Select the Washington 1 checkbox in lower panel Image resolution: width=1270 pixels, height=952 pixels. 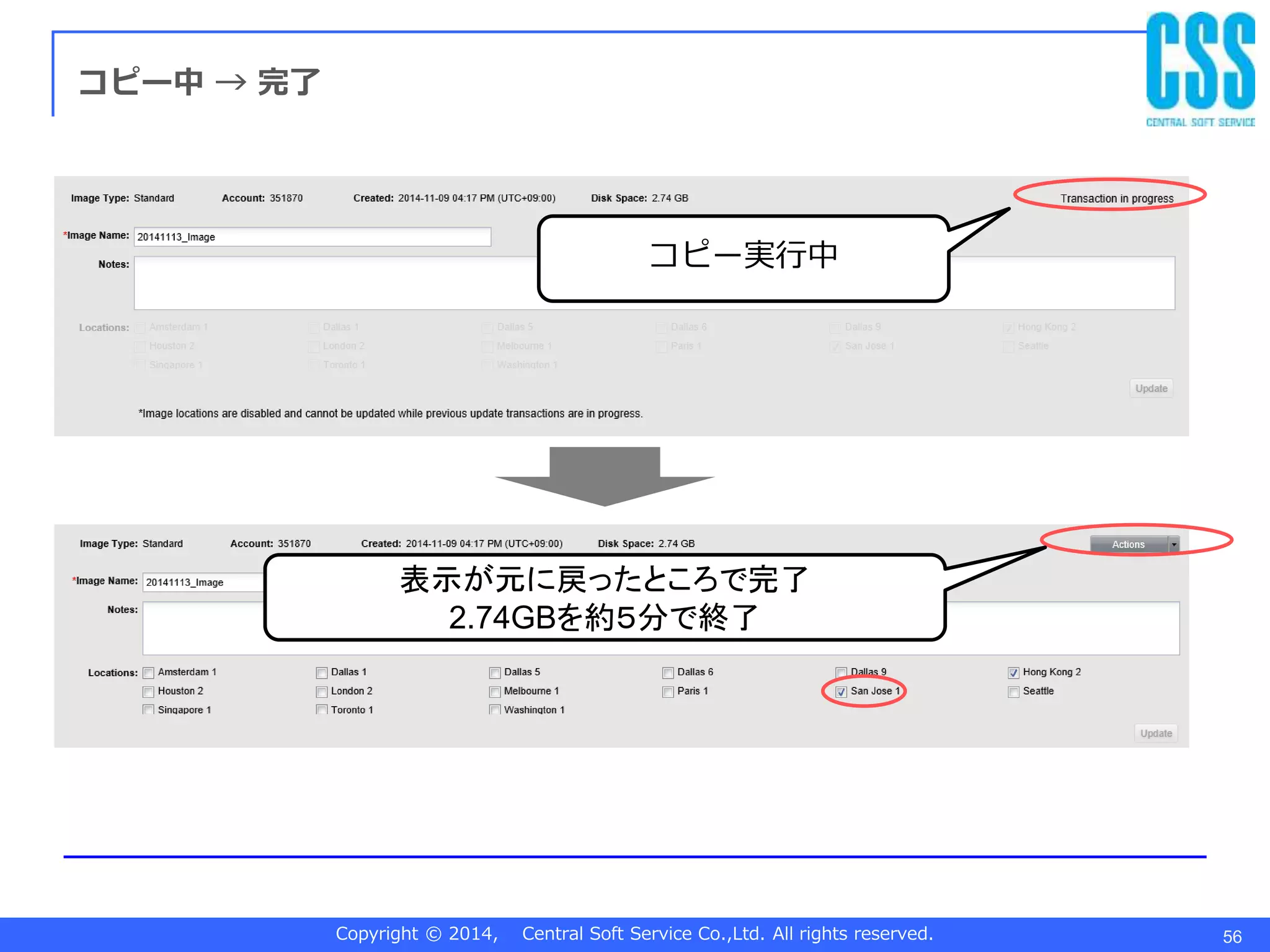[x=495, y=710]
